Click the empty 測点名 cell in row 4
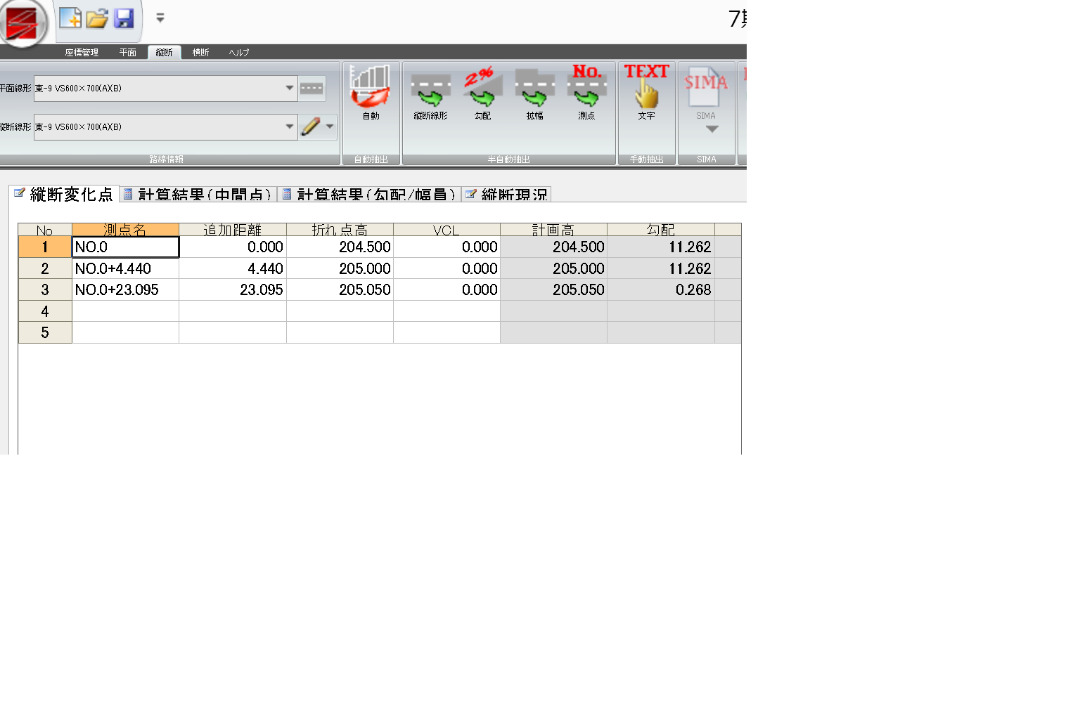The width and height of the screenshot is (1080, 718). 125,311
